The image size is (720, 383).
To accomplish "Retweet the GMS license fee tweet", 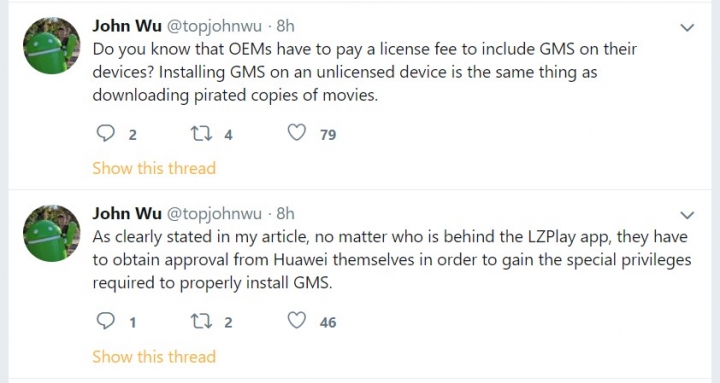I will click(x=201, y=134).
